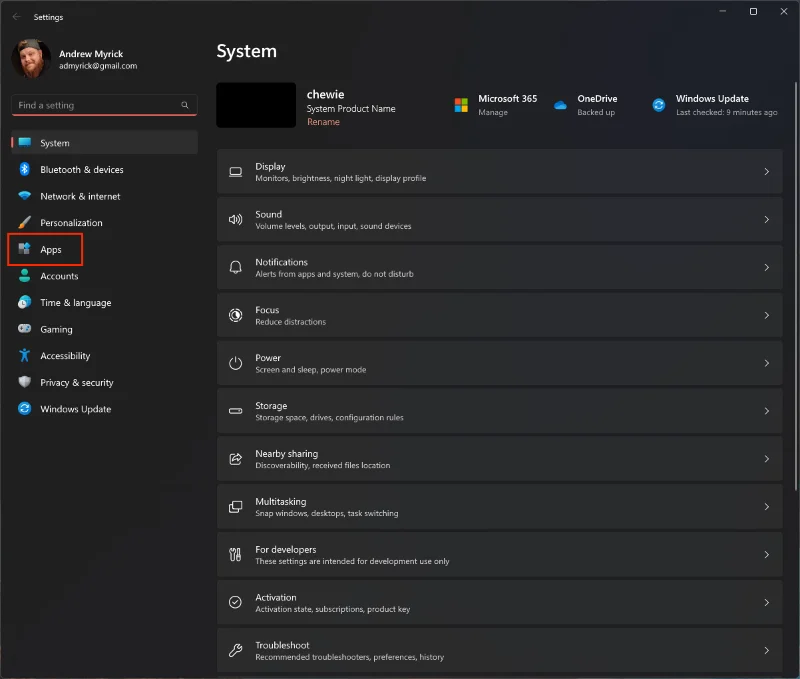The height and width of the screenshot is (679, 800).
Task: Click the Privacy & security shield icon
Action: [x=24, y=382]
